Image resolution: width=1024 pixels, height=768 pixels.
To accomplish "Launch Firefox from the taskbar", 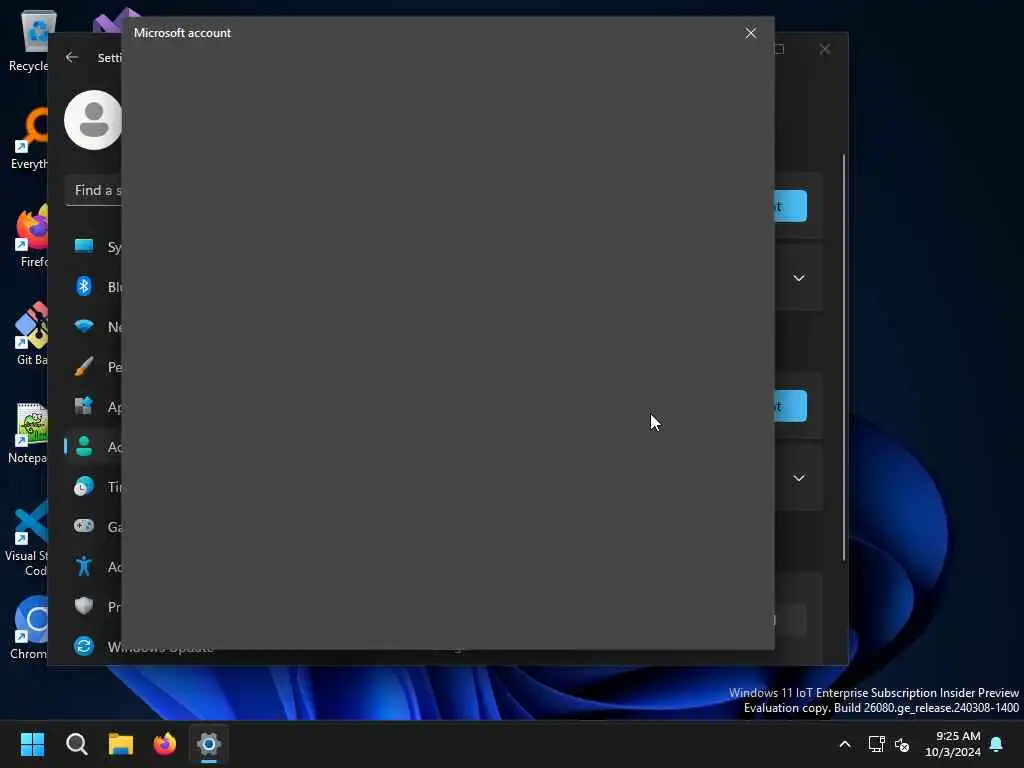I will (x=165, y=744).
